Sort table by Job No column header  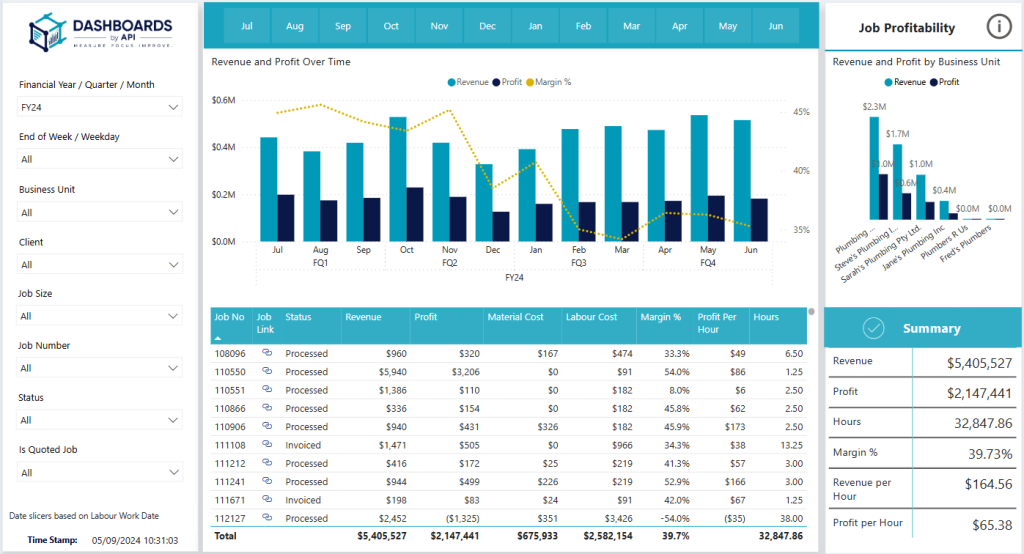[228, 317]
